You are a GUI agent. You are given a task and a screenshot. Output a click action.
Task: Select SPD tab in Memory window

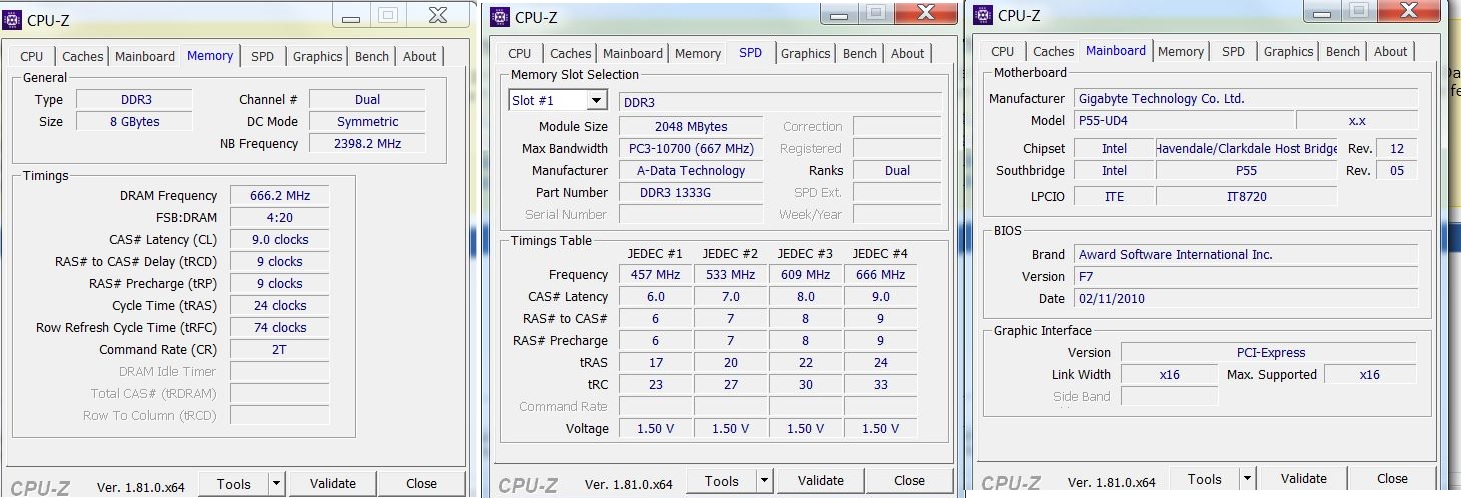pos(262,57)
